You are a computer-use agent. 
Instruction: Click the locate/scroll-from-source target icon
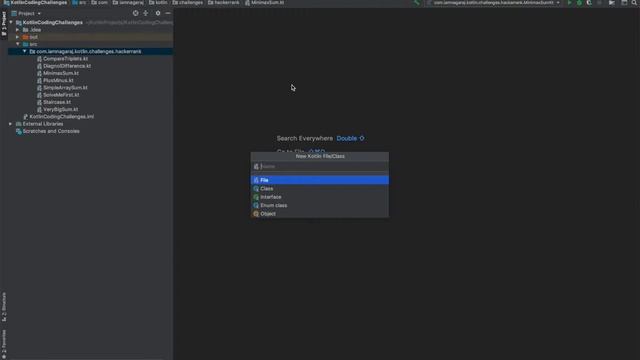point(136,13)
